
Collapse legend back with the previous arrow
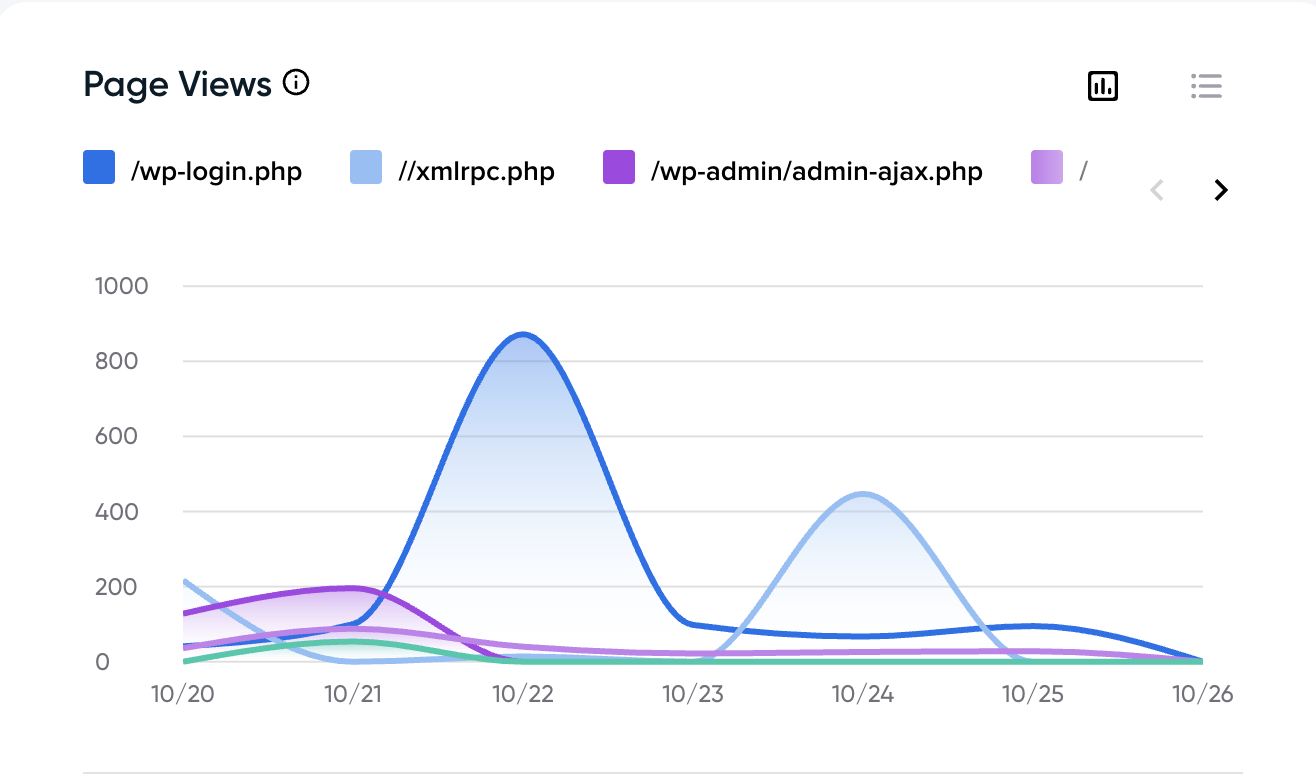[x=1156, y=190]
